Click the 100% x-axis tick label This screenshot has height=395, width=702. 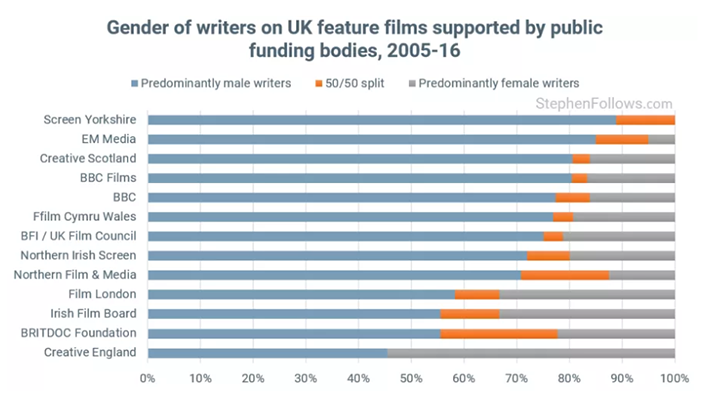coord(675,378)
